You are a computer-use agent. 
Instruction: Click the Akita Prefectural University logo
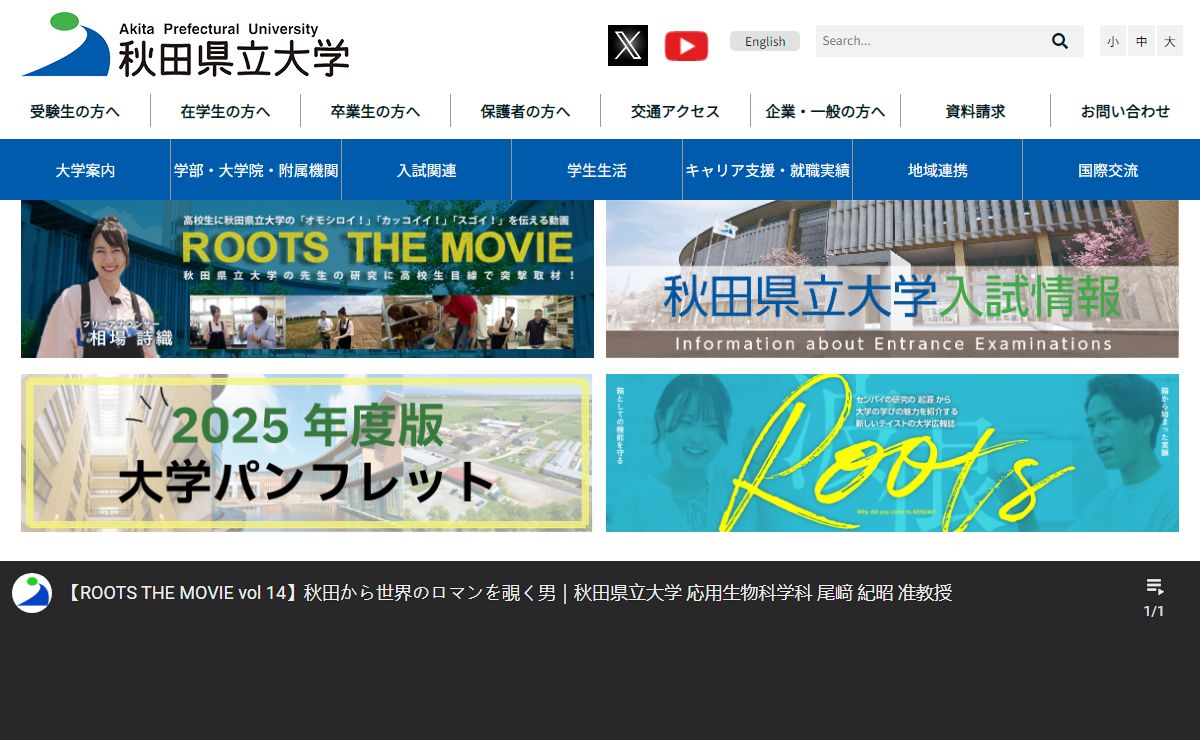click(x=186, y=45)
